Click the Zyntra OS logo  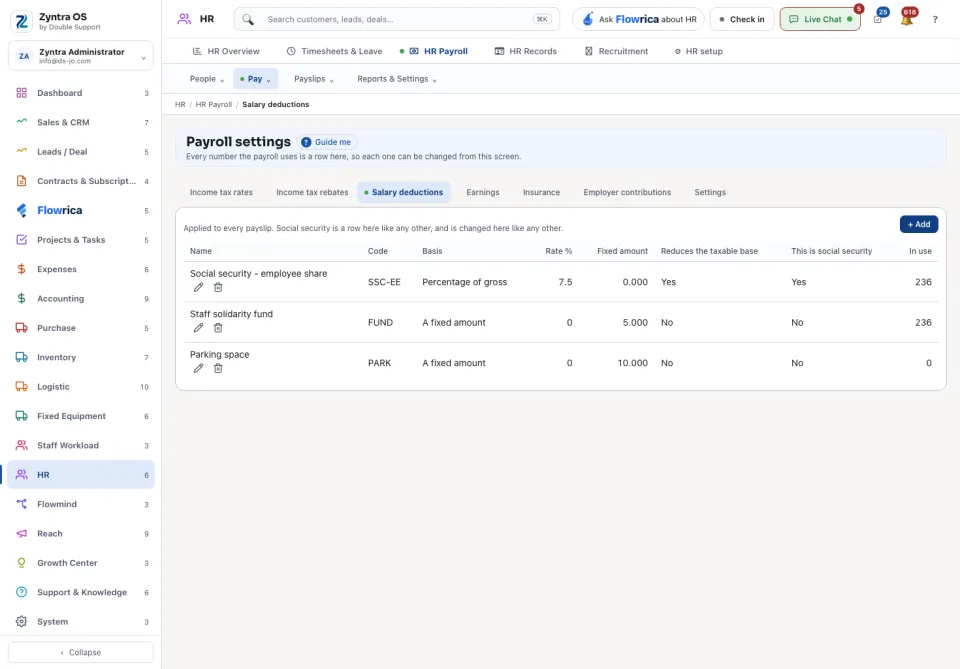21,21
